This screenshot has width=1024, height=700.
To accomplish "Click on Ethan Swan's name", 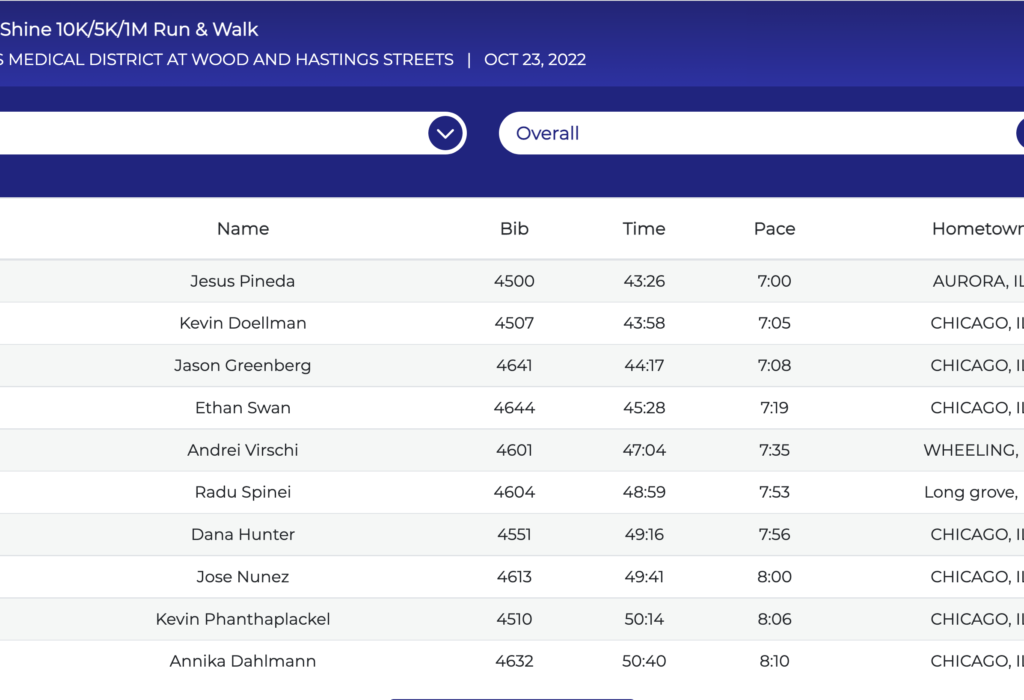I will 243,408.
